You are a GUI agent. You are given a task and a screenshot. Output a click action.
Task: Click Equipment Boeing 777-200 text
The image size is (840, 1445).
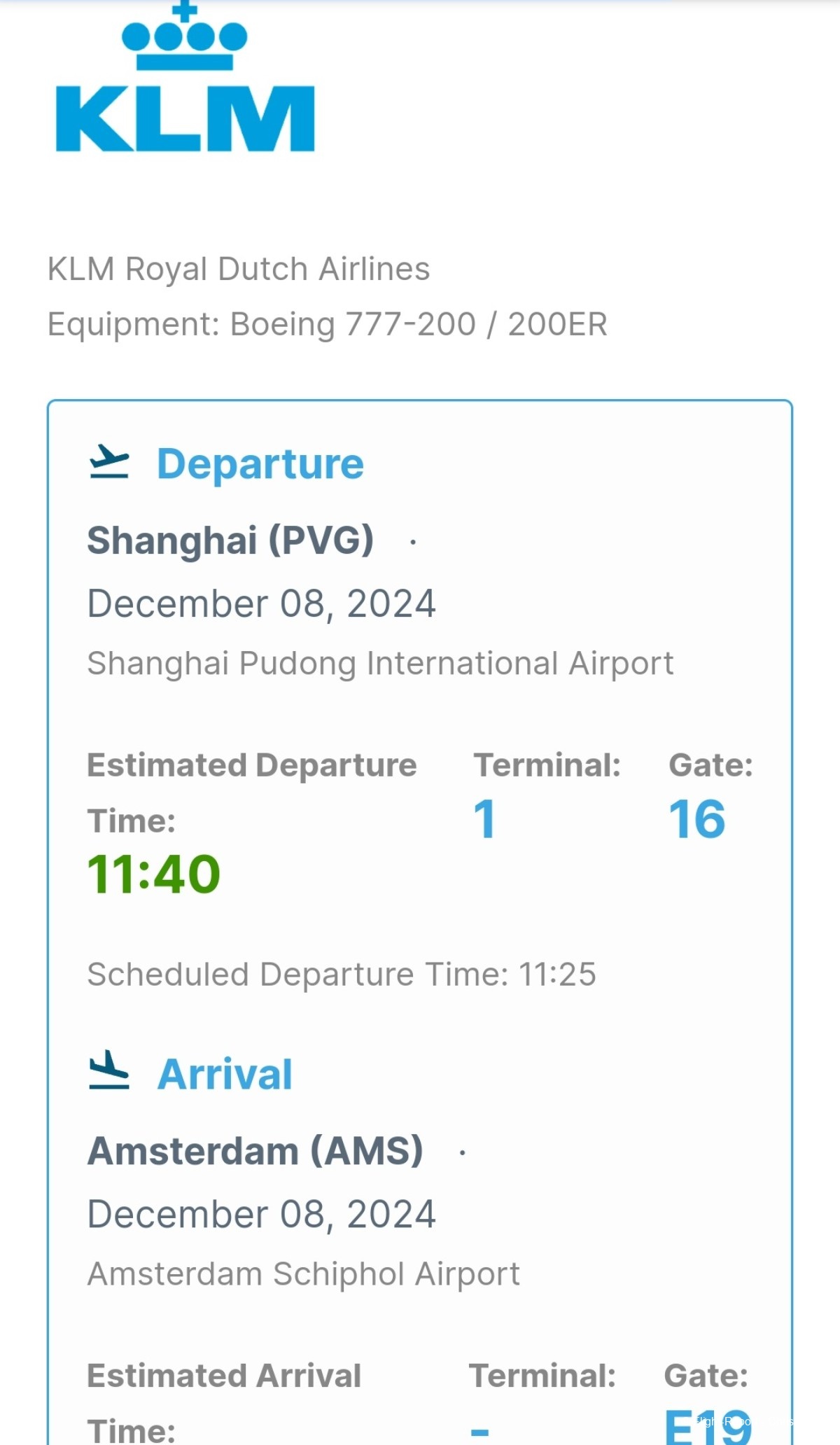(328, 324)
